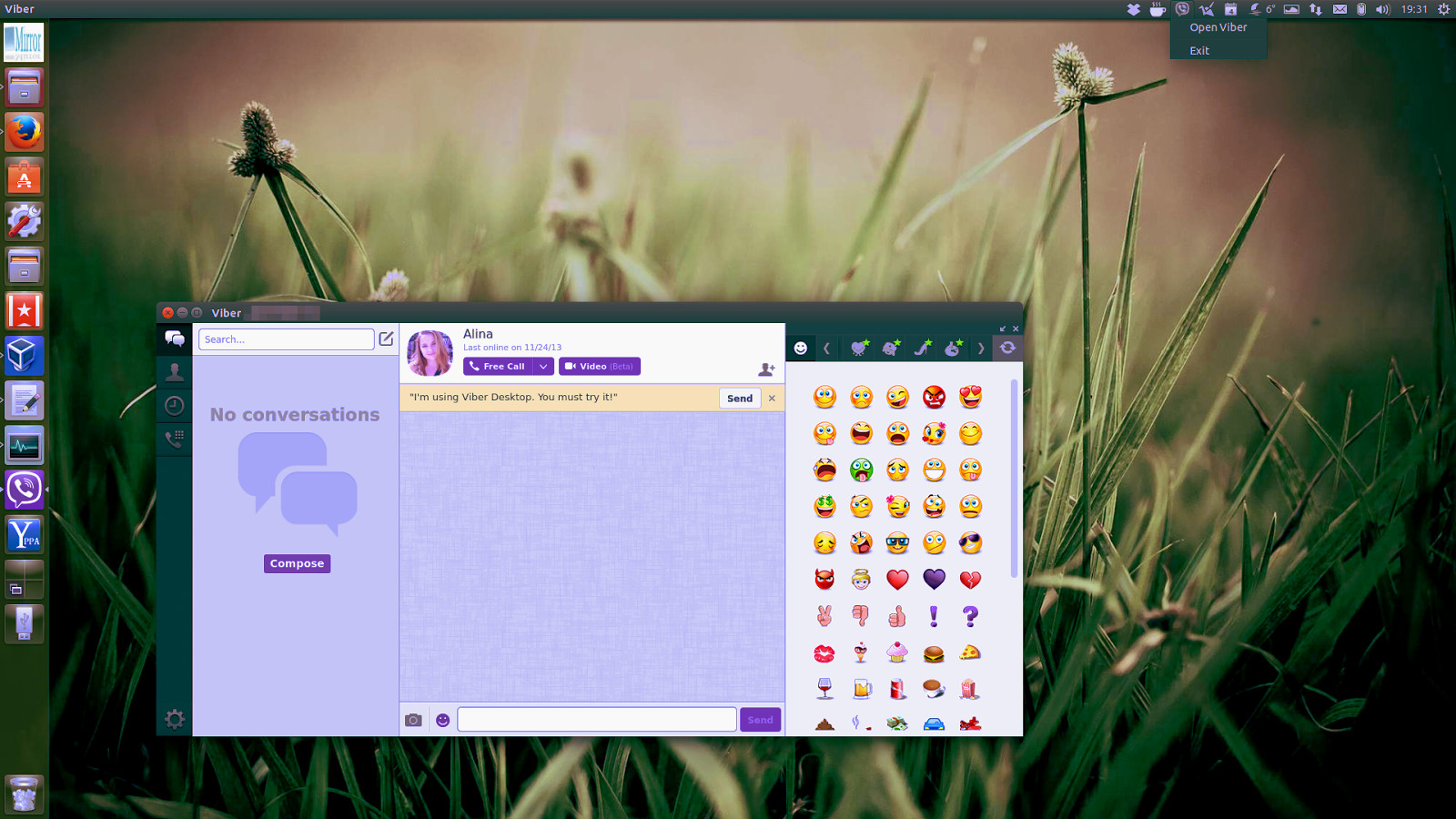Open Firefox from the Ubuntu launcher
This screenshot has height=819, width=1456.
click(25, 132)
